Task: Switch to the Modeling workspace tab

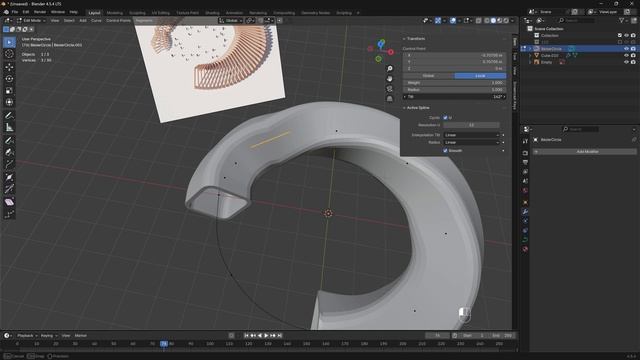Action: (x=114, y=13)
